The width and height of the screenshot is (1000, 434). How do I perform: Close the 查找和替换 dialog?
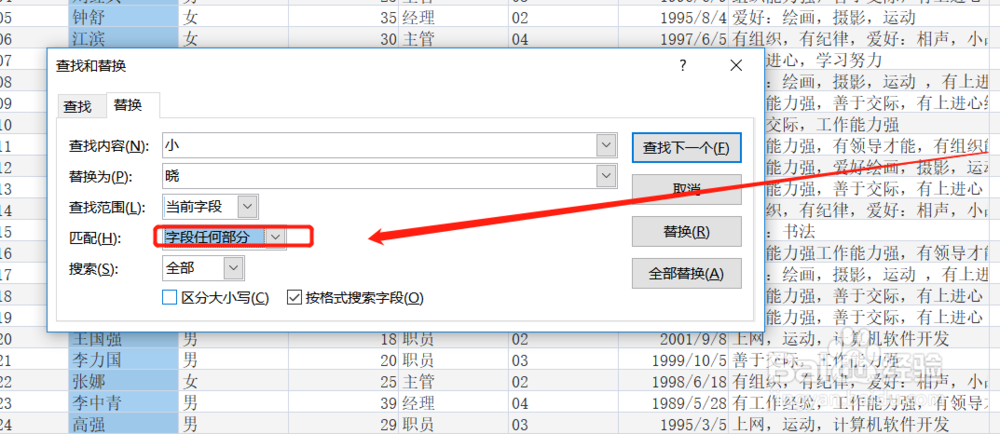pos(736,66)
